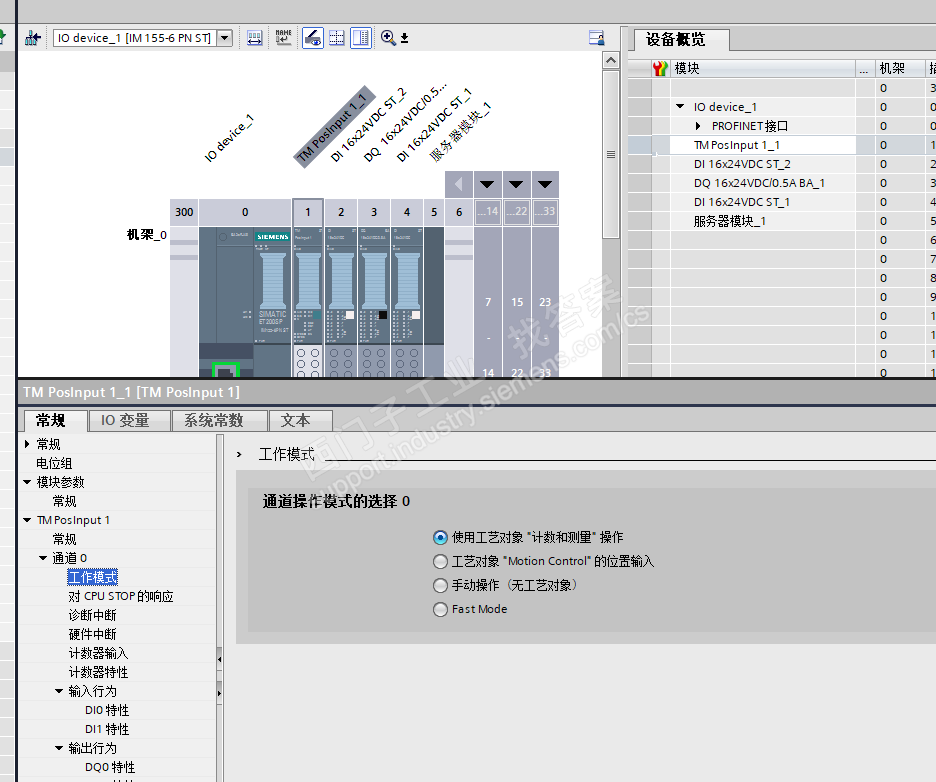This screenshot has width=936, height=782.
Task: Select 诊断中断 tree item
Action: [93, 615]
